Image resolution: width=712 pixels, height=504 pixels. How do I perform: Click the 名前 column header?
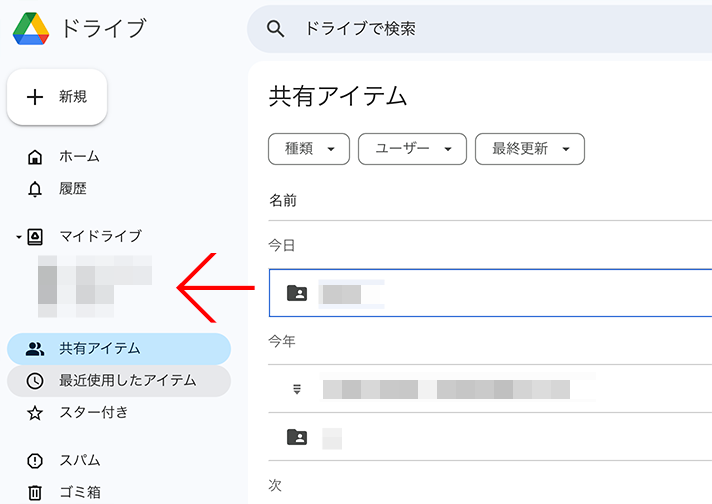pos(283,200)
